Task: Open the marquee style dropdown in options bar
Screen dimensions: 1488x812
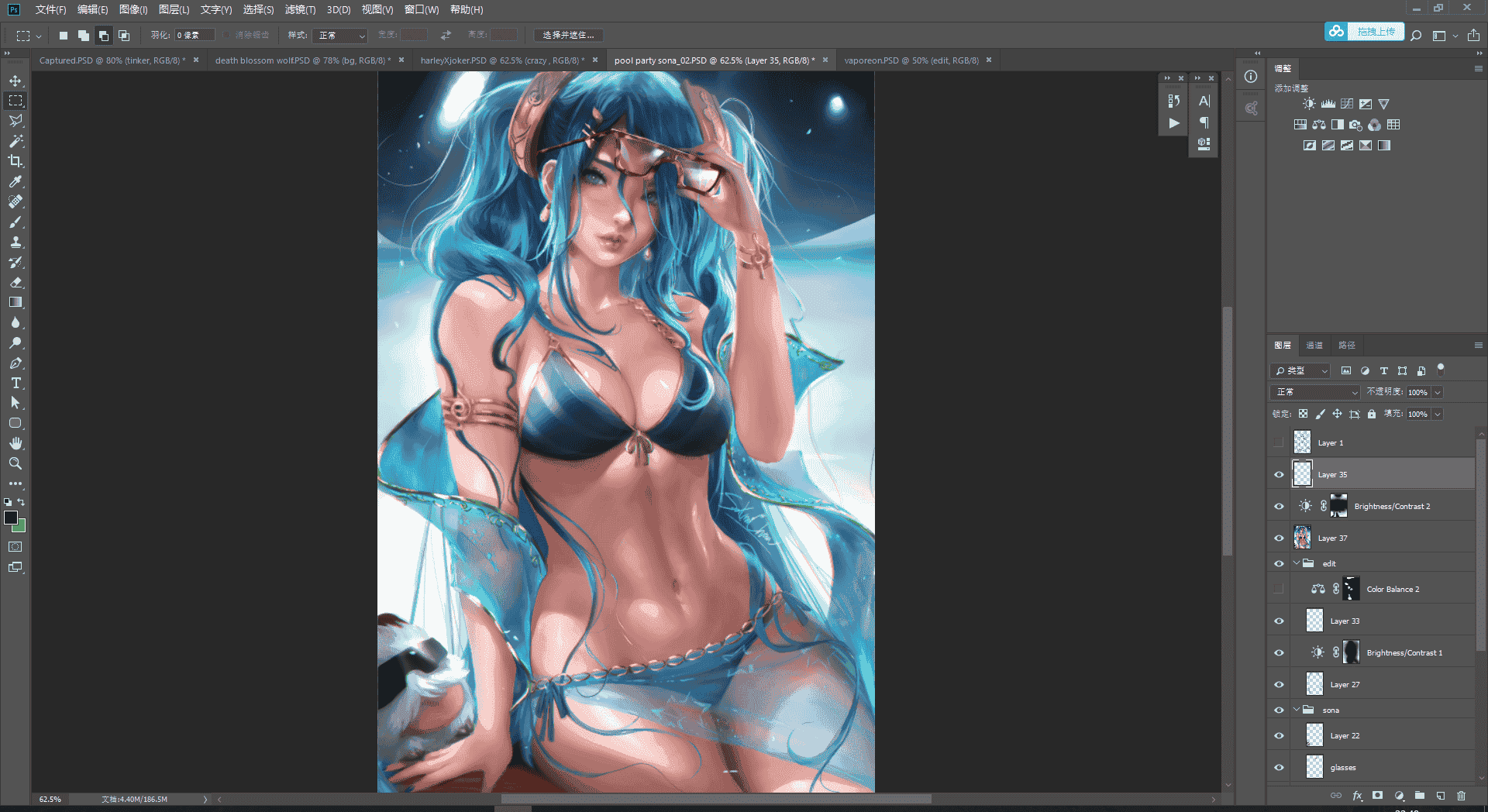Action: 340,36
